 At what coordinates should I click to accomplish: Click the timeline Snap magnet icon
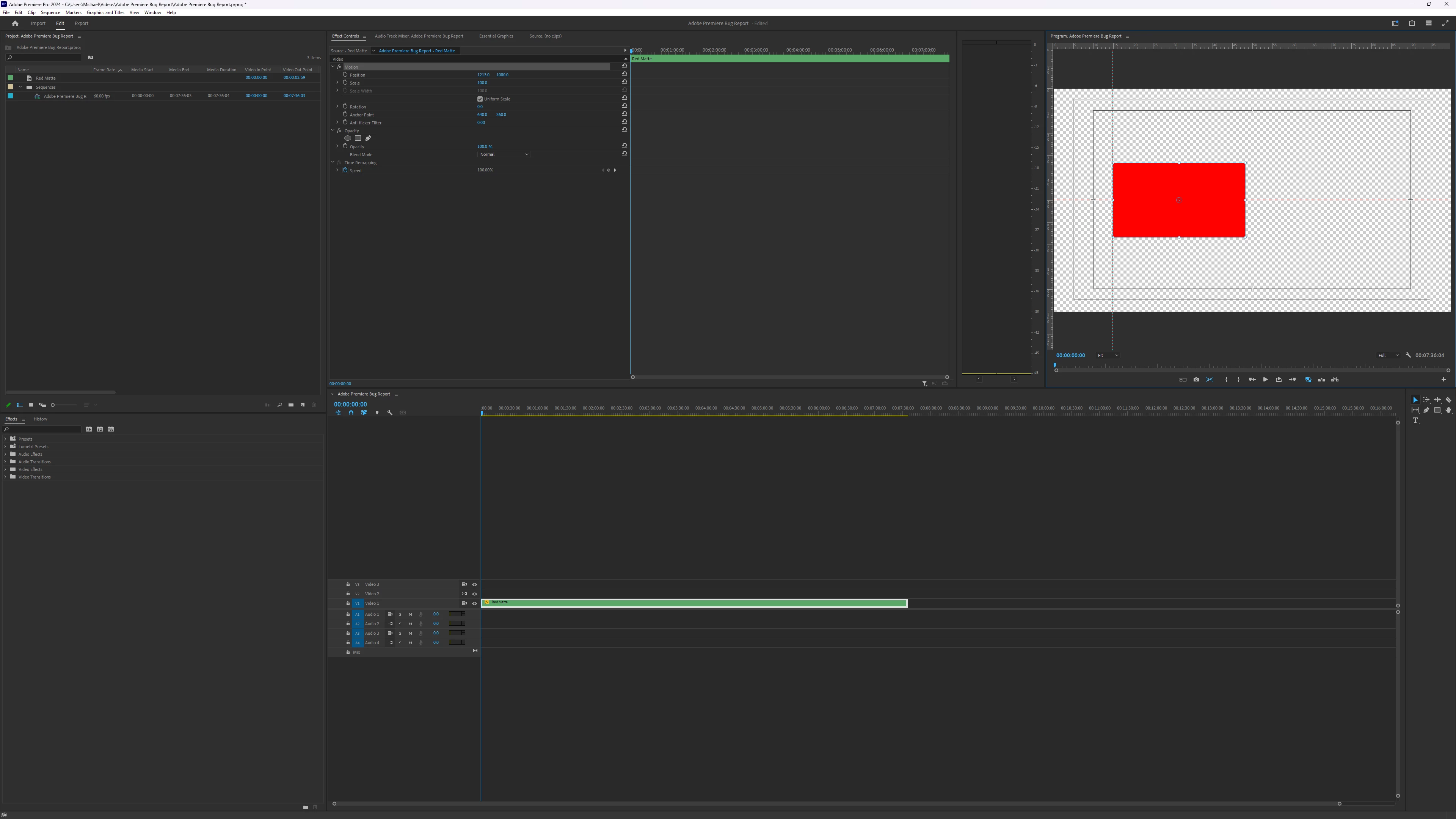coord(351,413)
